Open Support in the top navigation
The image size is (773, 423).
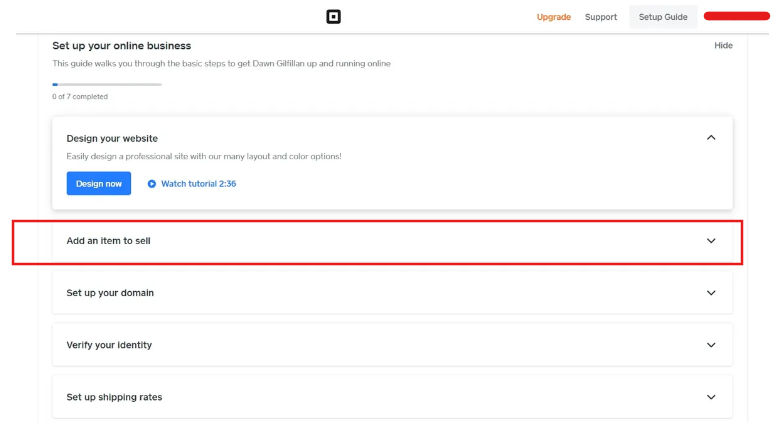(x=601, y=17)
